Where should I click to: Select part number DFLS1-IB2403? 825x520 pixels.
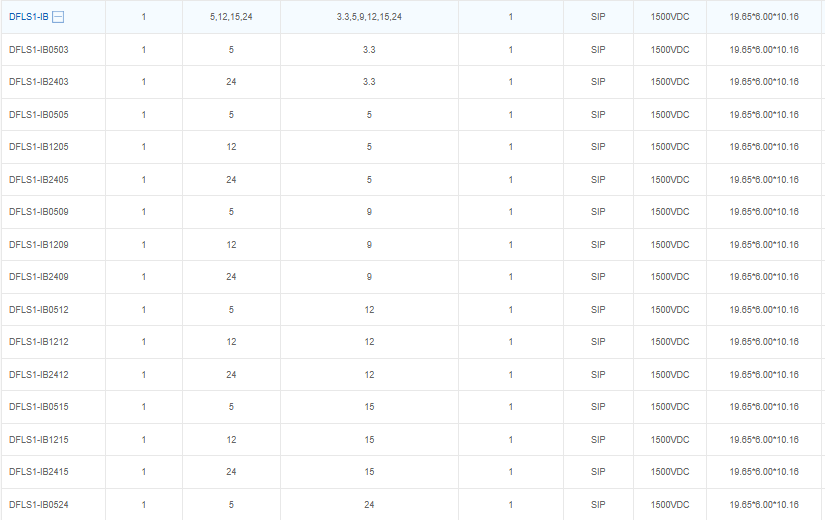[x=38, y=82]
